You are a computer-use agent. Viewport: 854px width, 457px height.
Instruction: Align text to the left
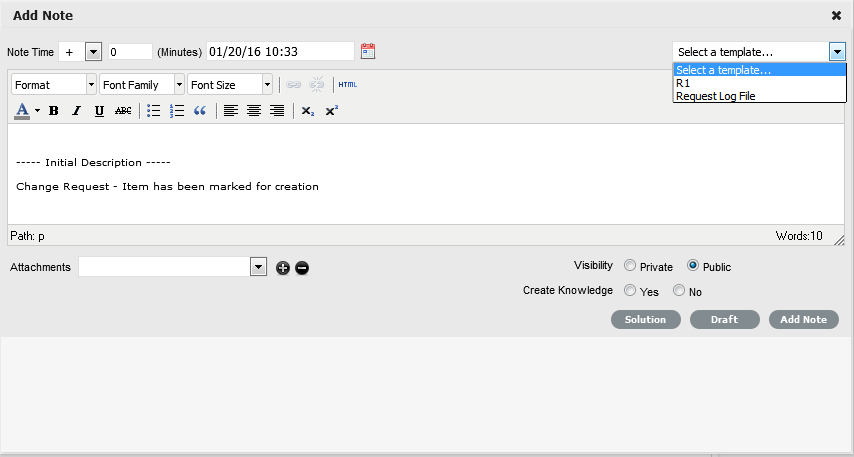coord(231,111)
